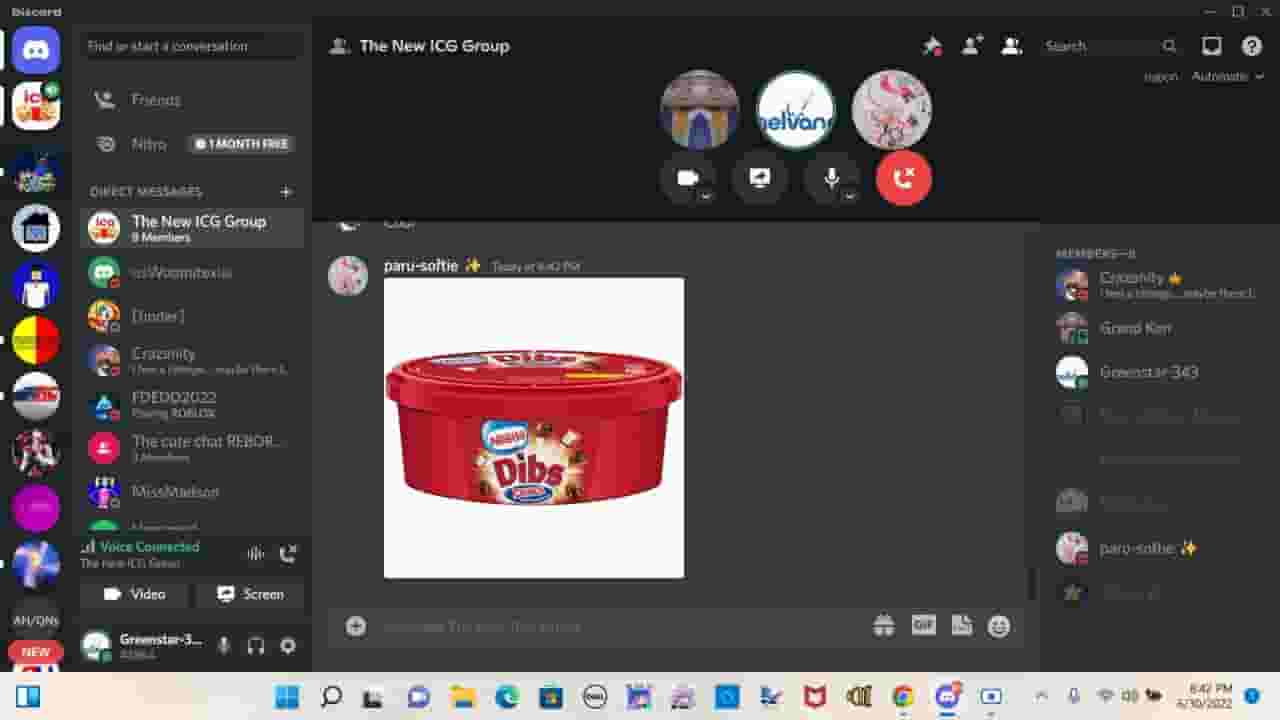This screenshot has height=720, width=1280.
Task: Open FDEDD2022 direct message
Action: (x=192, y=404)
